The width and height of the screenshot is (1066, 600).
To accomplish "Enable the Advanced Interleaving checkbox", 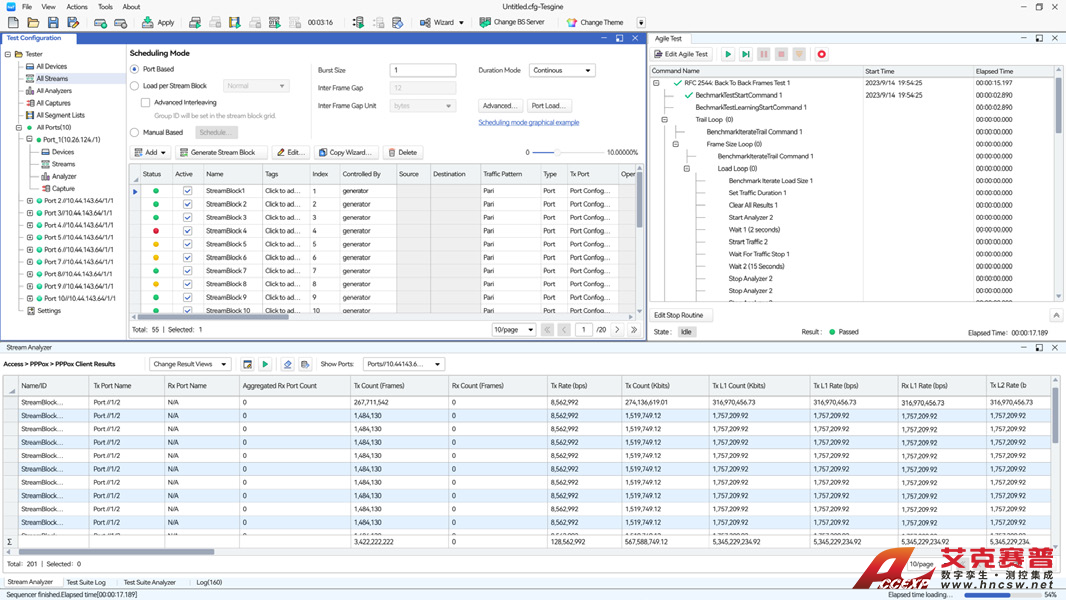I will pos(146,102).
